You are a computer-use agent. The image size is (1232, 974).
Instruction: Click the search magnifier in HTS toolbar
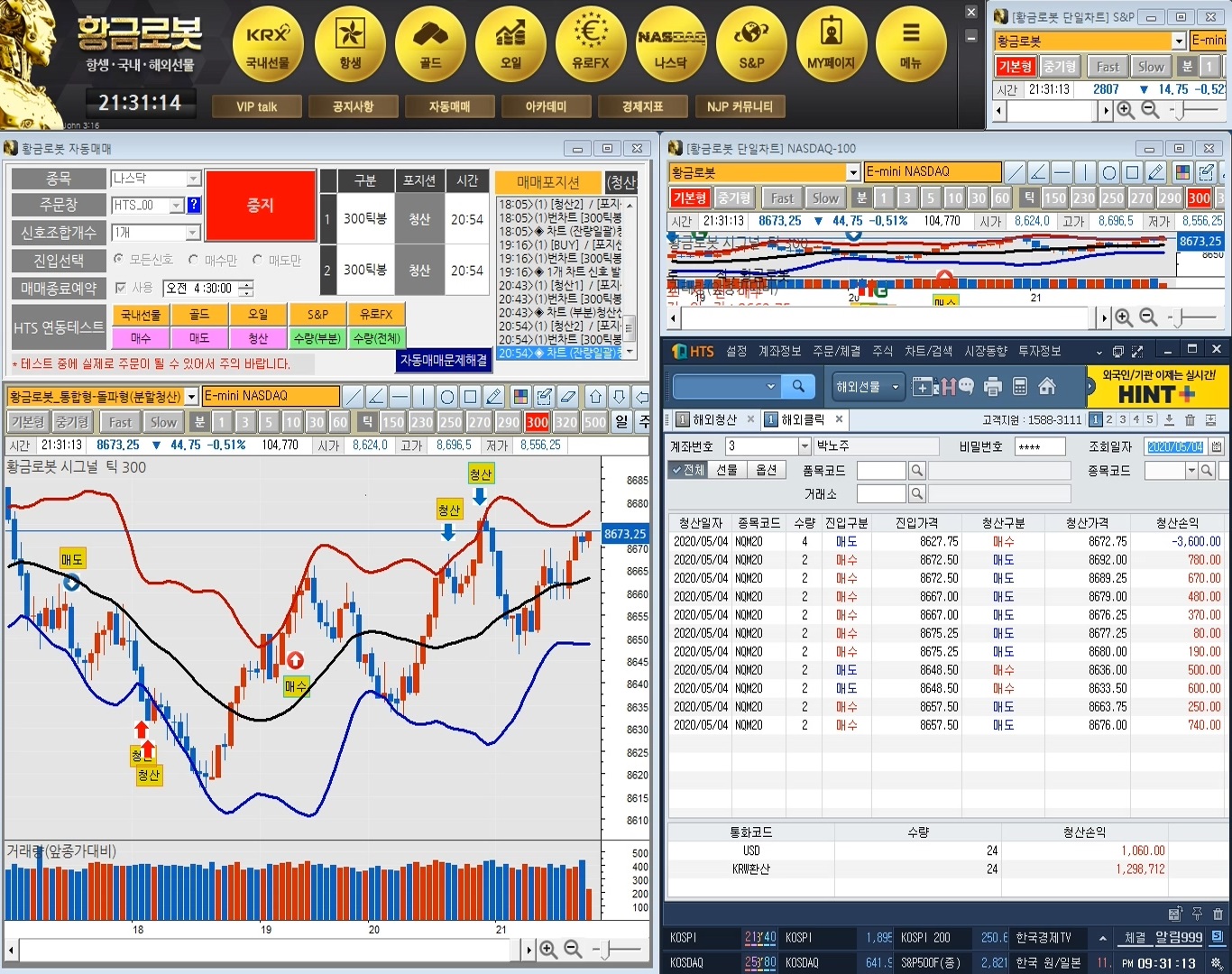798,386
